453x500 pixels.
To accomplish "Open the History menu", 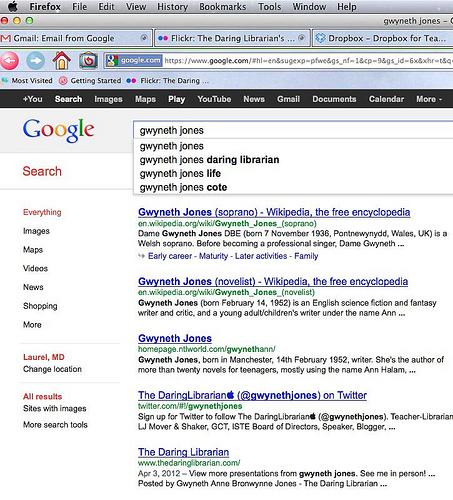I will click(172, 6).
